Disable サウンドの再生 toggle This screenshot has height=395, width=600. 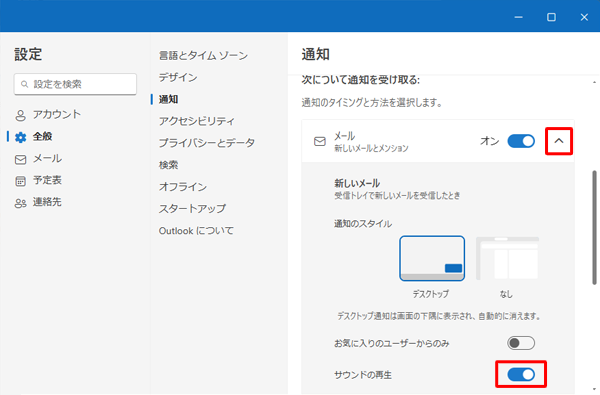(x=521, y=374)
